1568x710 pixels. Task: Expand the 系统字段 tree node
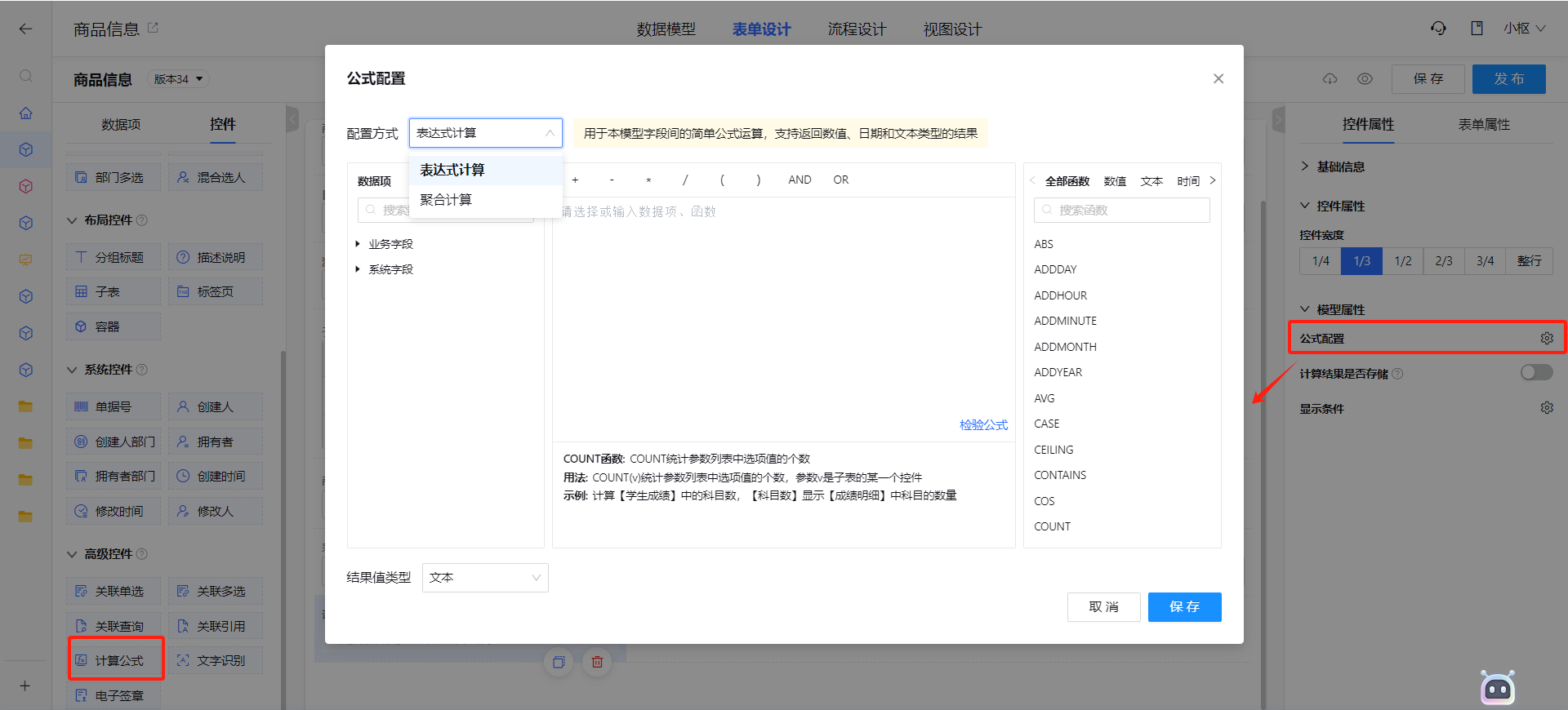[x=358, y=269]
